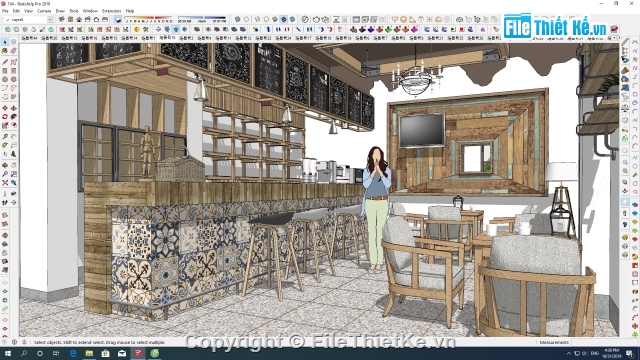Open the Layer0 layer dropdown
This screenshot has width=640, height=360.
click(29, 20)
